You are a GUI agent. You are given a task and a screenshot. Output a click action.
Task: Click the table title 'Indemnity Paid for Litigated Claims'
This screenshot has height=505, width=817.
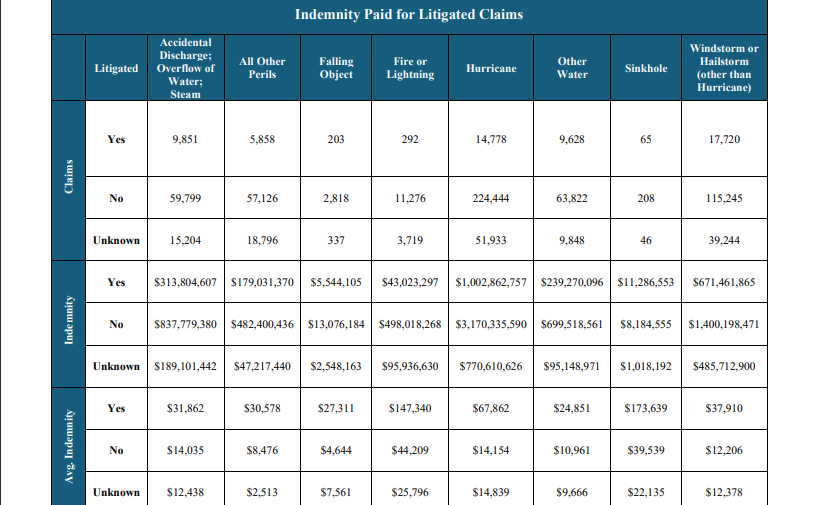[x=409, y=15]
